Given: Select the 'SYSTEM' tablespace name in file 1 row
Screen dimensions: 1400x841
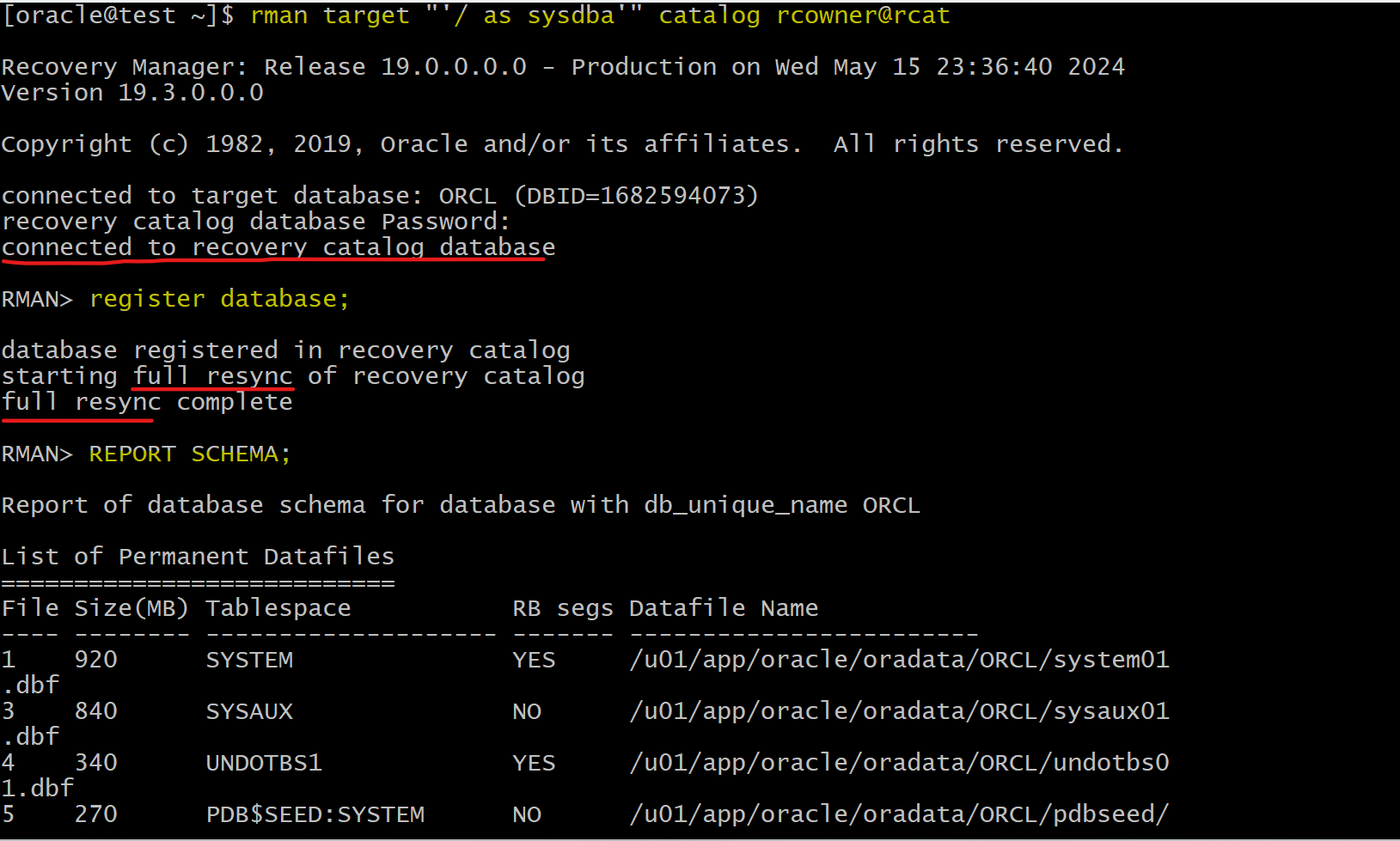Looking at the screenshot, I should [x=249, y=660].
